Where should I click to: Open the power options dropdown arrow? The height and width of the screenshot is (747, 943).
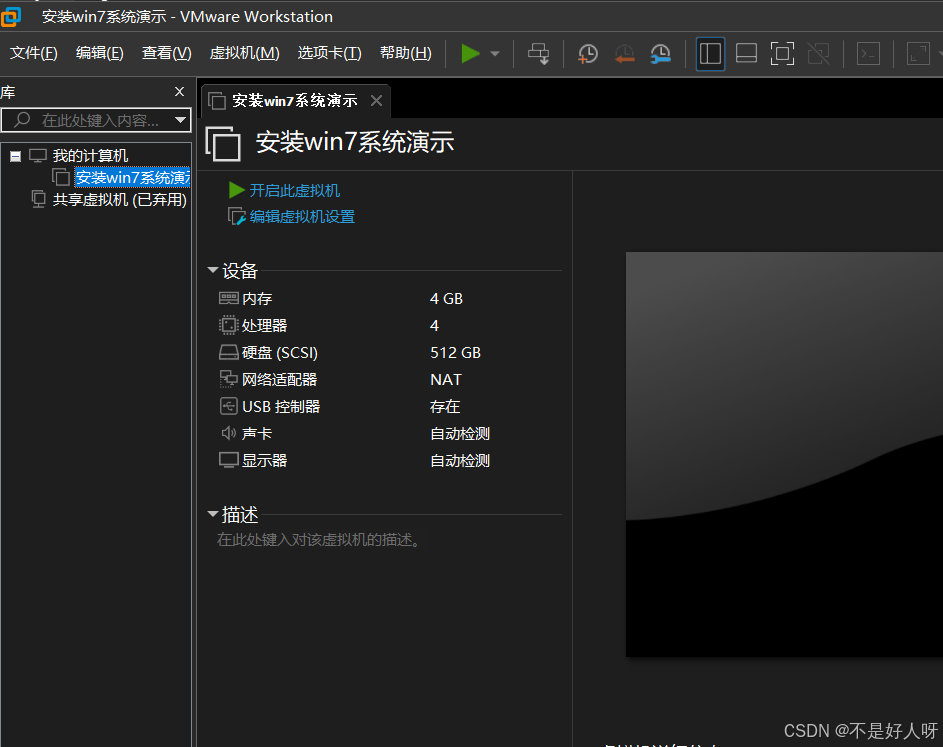click(495, 54)
